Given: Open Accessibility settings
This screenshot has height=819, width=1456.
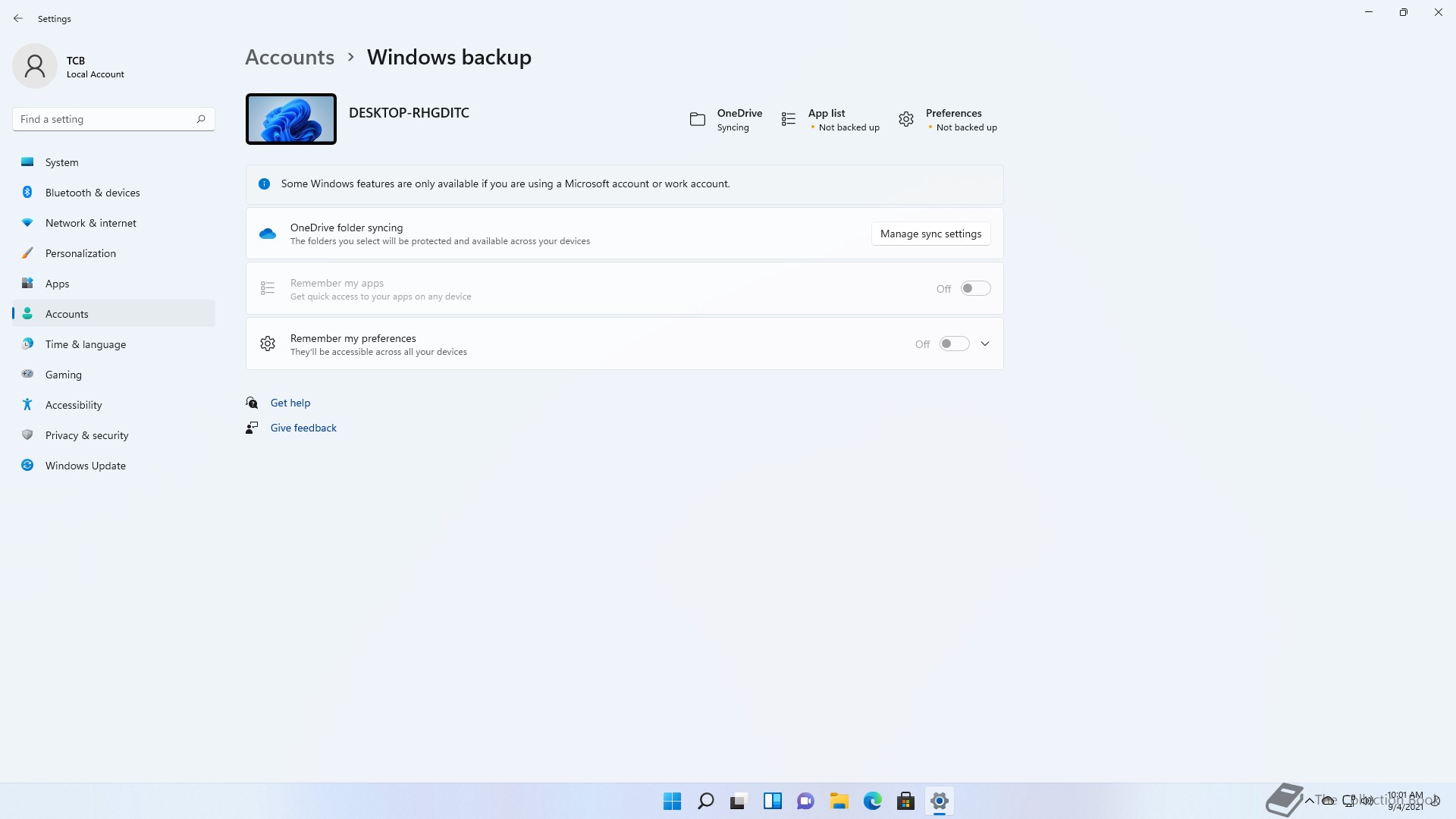Looking at the screenshot, I should [x=114, y=405].
